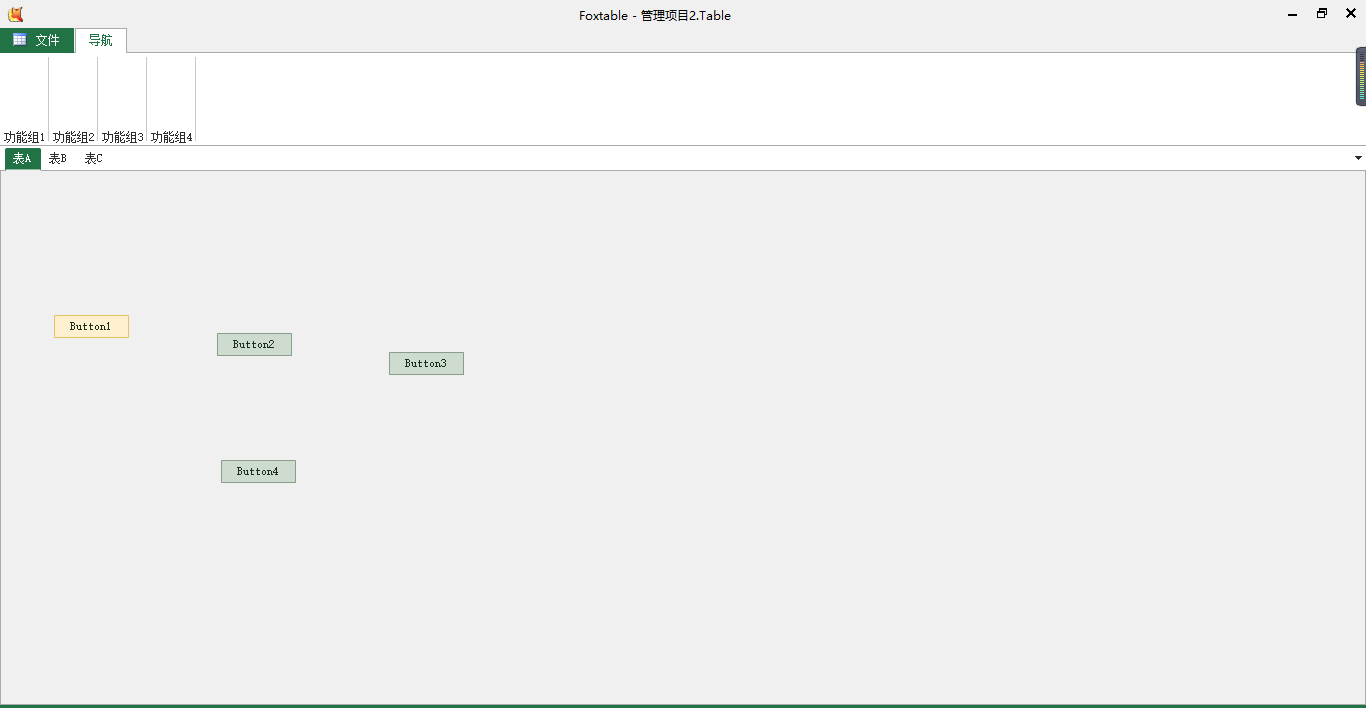Screen dimensions: 1366x708
Task: Open the 表C table tab
Action: pos(94,159)
